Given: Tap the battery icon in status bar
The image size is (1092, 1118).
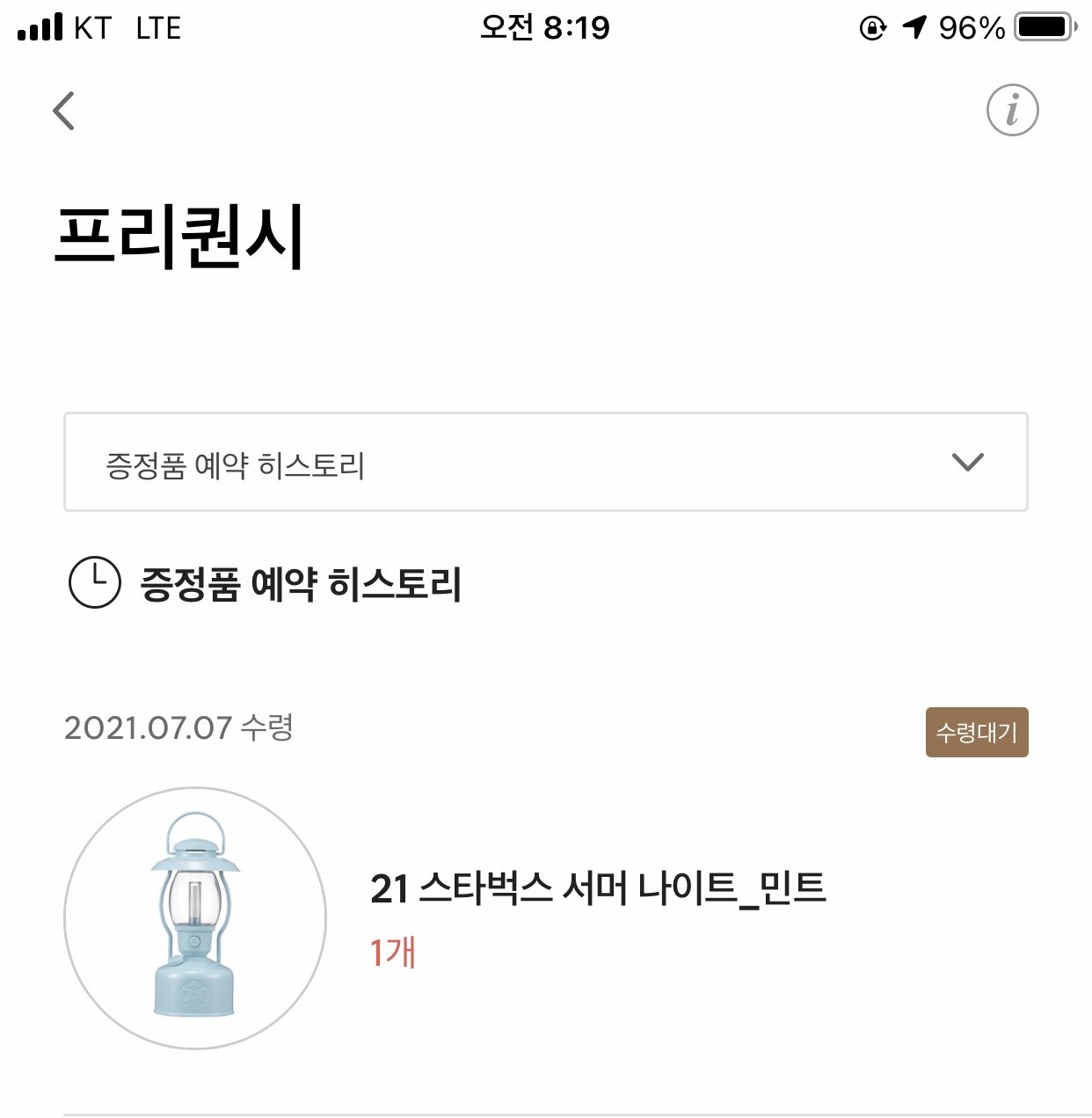Looking at the screenshot, I should (x=1045, y=27).
